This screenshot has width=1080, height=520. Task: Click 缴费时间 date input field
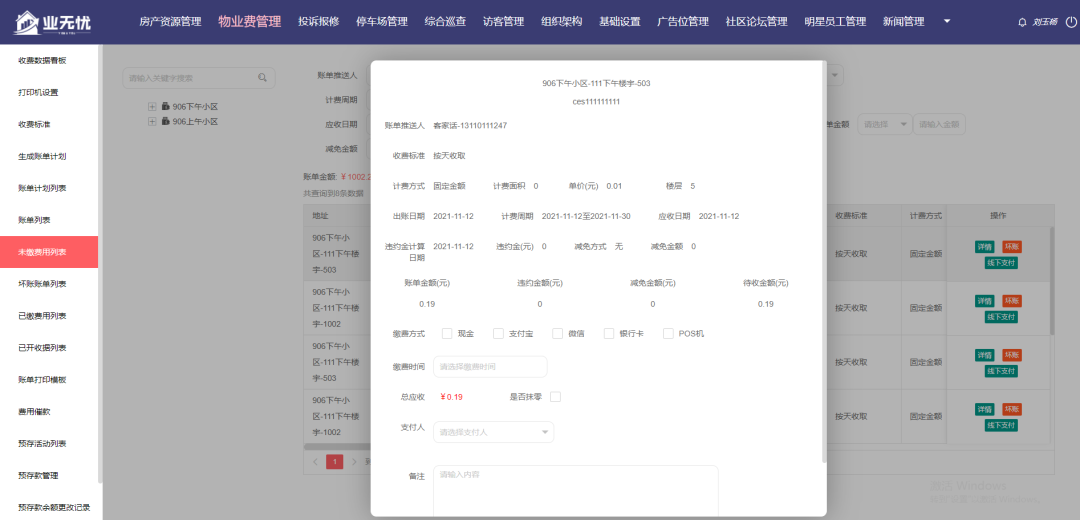(490, 366)
